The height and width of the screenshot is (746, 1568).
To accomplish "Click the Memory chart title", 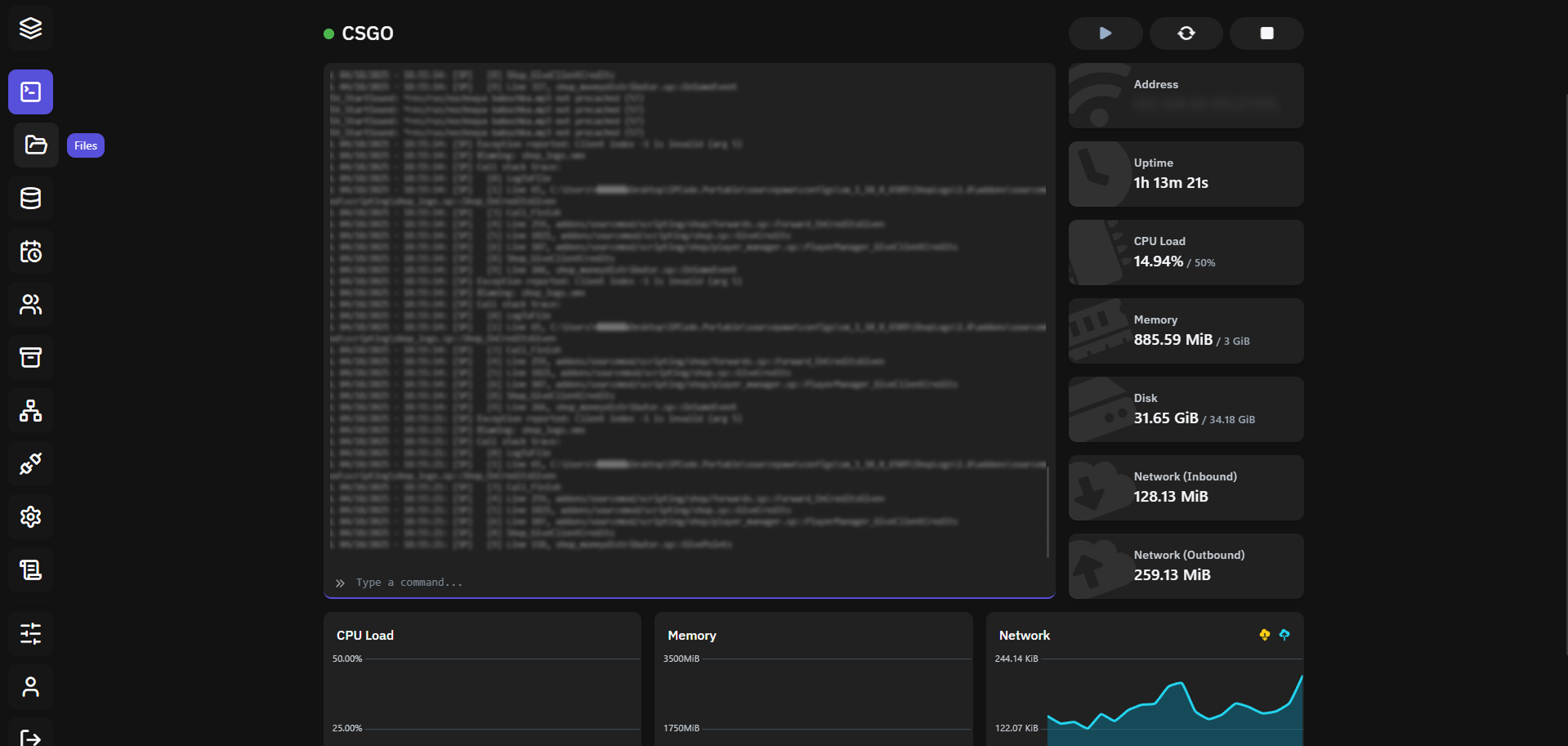I will tap(692, 636).
